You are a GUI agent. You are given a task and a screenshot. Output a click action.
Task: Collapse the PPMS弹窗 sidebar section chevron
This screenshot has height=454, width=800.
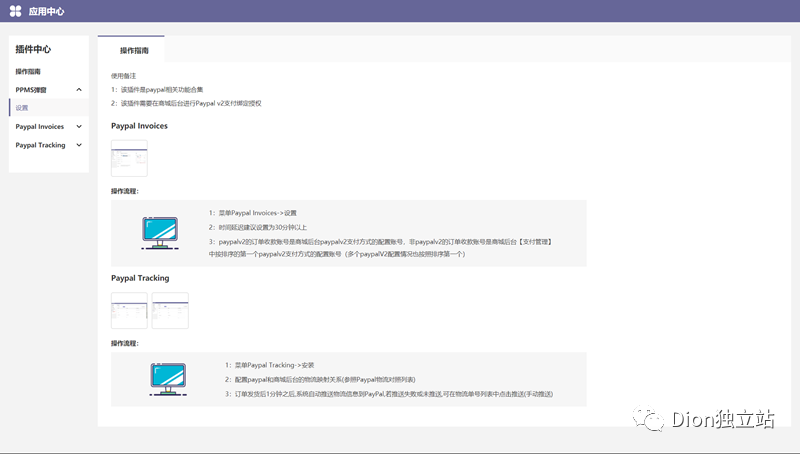[x=79, y=90]
